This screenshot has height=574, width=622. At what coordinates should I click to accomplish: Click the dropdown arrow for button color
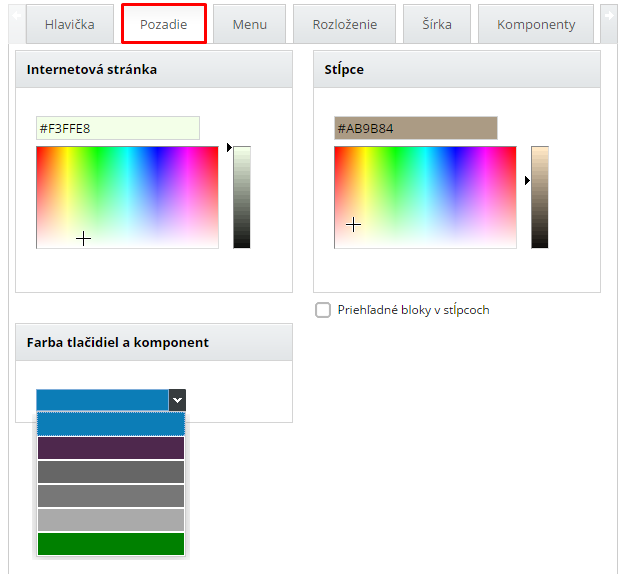[177, 400]
